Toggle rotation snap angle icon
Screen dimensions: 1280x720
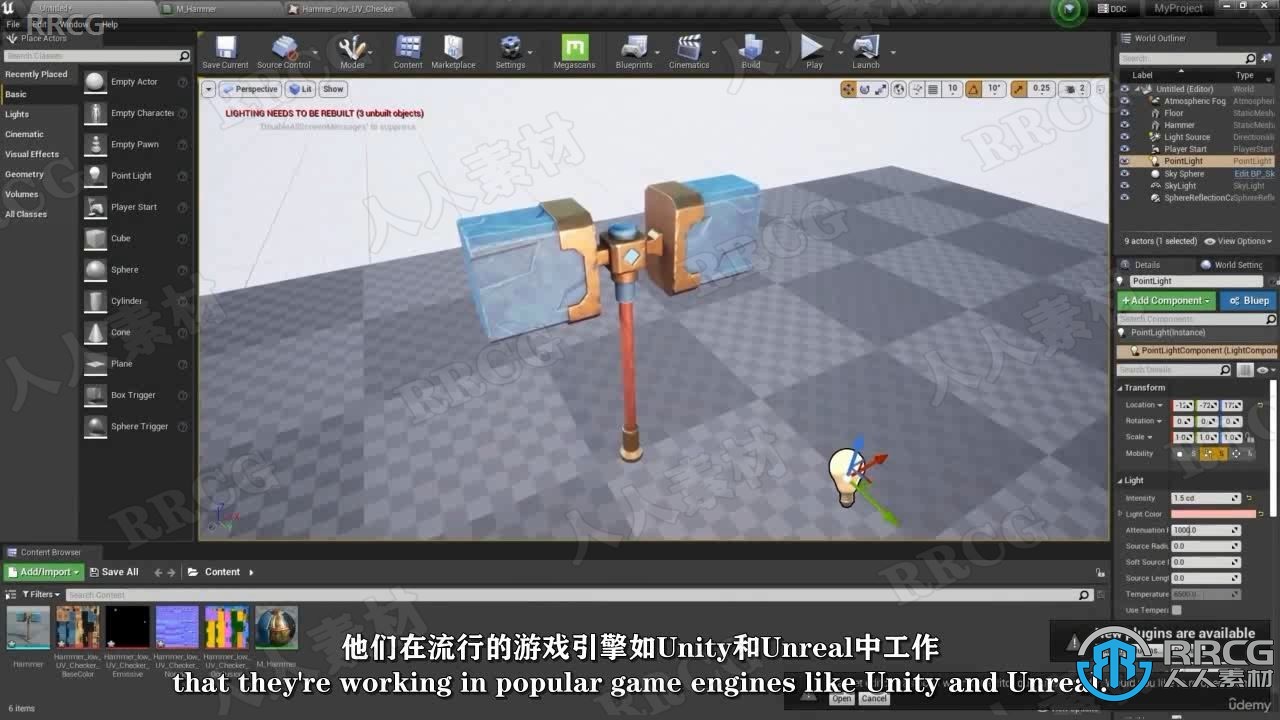click(x=975, y=89)
